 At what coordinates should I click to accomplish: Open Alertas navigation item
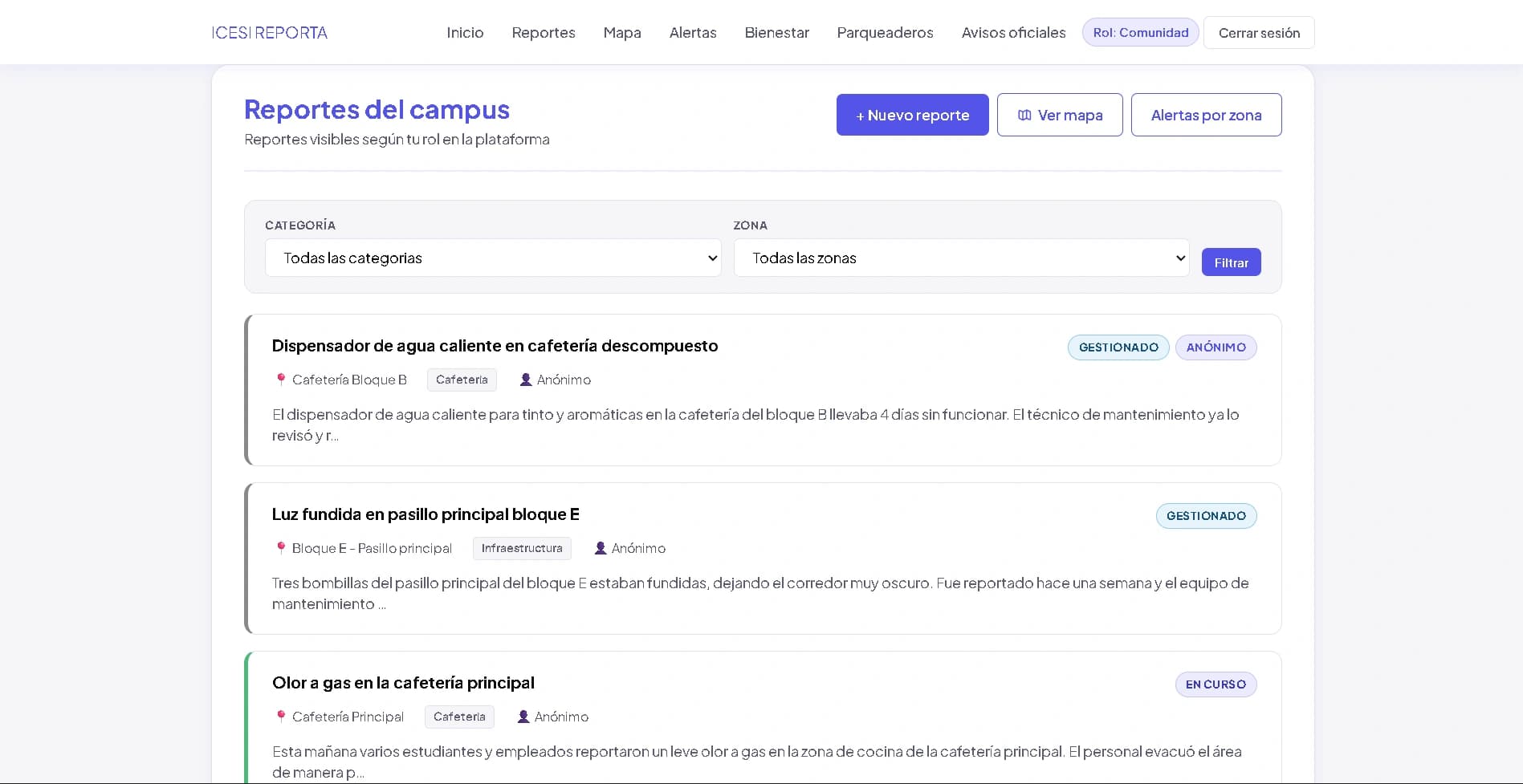[693, 32]
